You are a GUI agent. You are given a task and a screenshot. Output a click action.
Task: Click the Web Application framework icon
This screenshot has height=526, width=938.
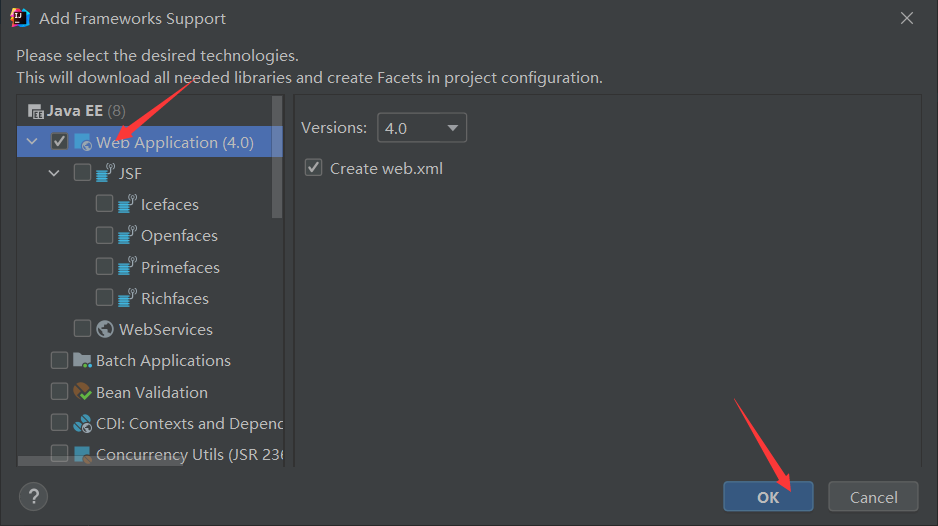[83, 143]
